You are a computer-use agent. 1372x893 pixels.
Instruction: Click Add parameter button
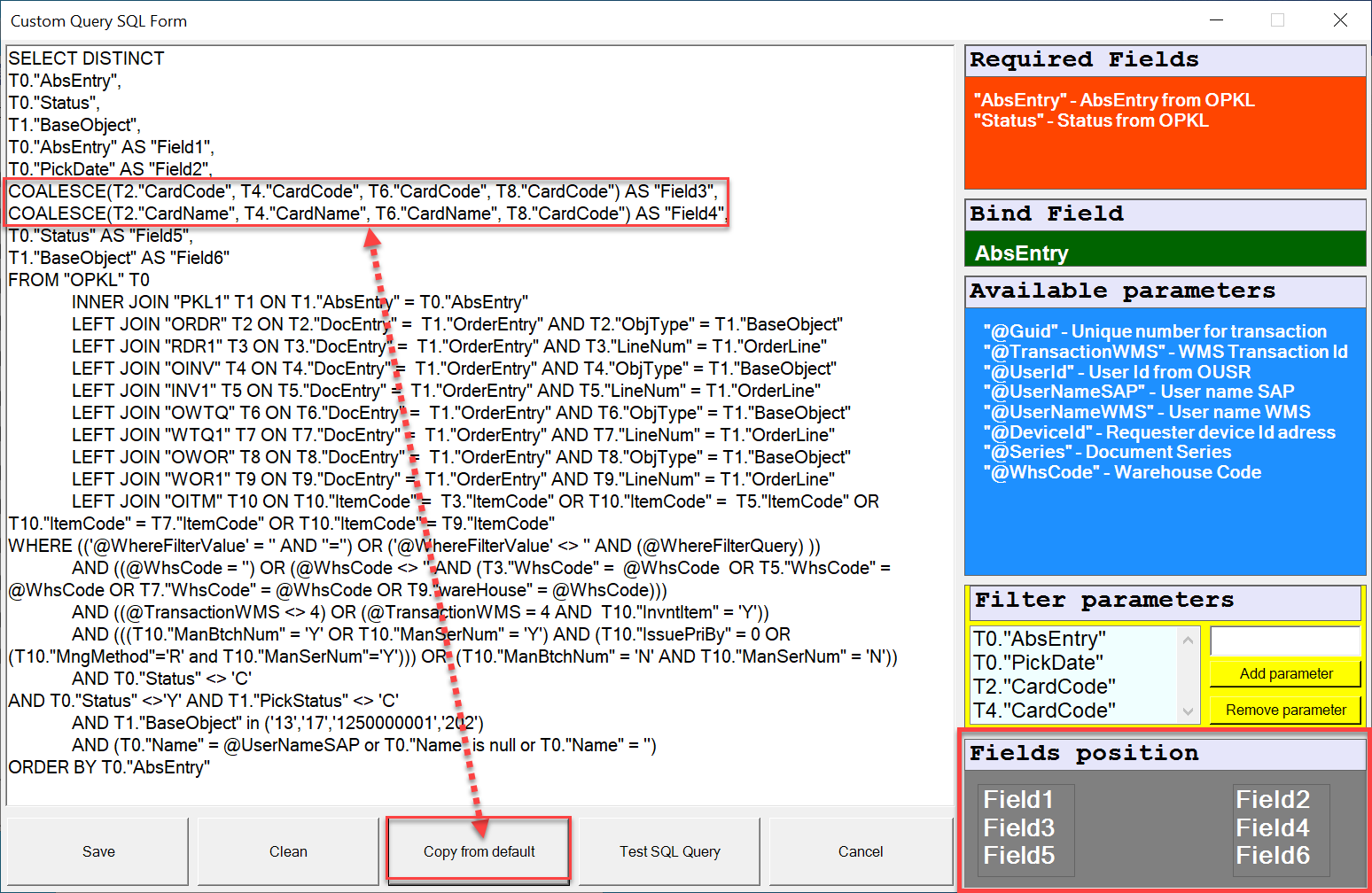pos(1285,674)
